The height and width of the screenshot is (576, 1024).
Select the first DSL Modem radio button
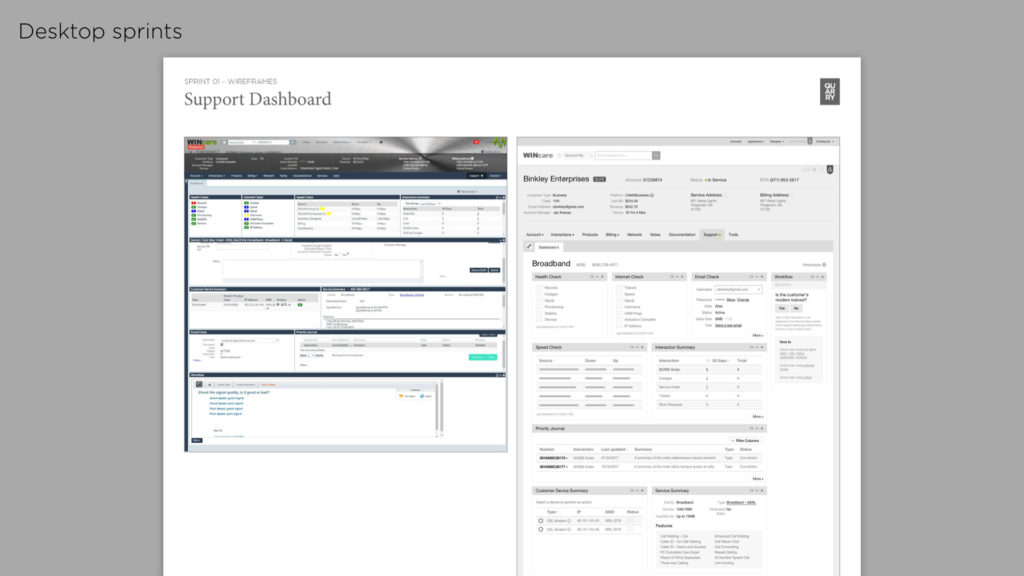point(541,521)
